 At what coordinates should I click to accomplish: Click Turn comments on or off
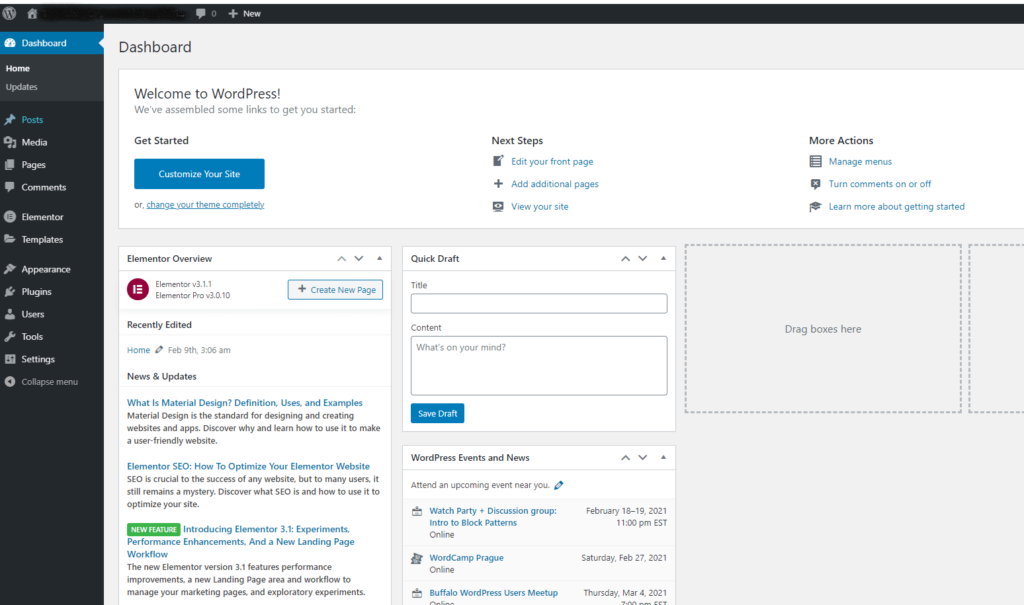tap(880, 184)
